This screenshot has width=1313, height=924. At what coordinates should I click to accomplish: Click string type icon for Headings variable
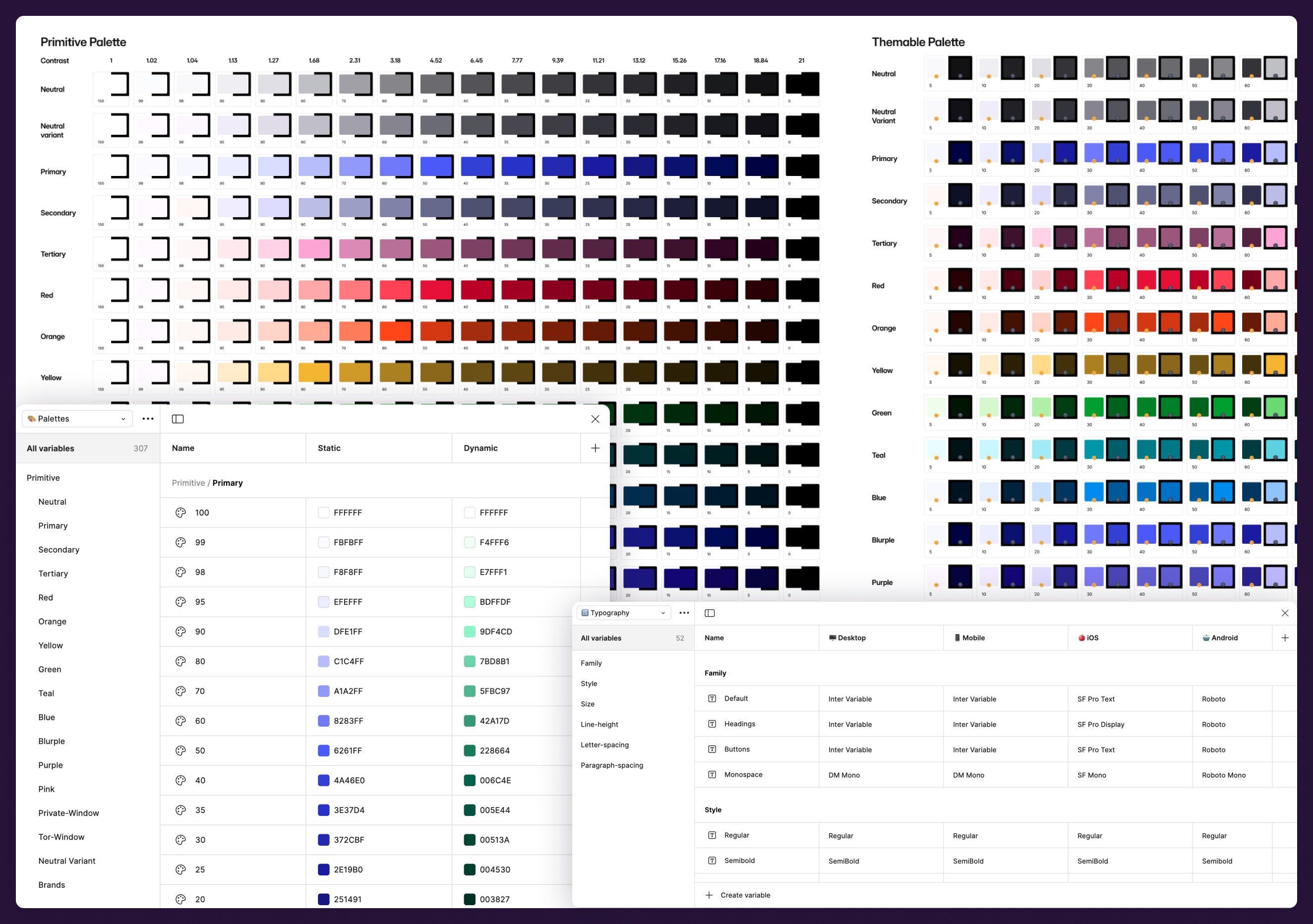[713, 724]
